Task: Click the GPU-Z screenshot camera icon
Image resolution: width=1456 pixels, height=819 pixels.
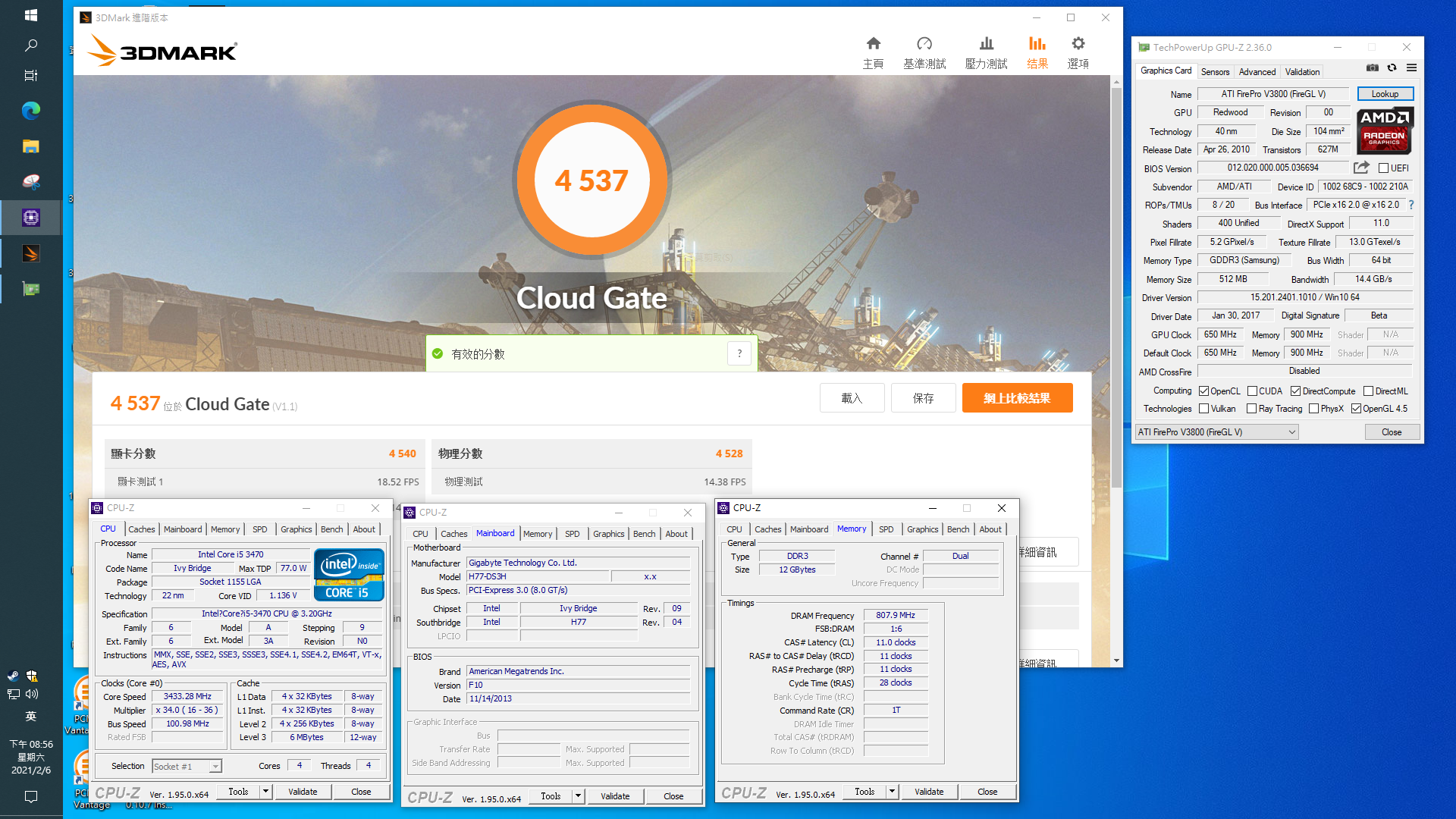Action: pyautogui.click(x=1373, y=67)
